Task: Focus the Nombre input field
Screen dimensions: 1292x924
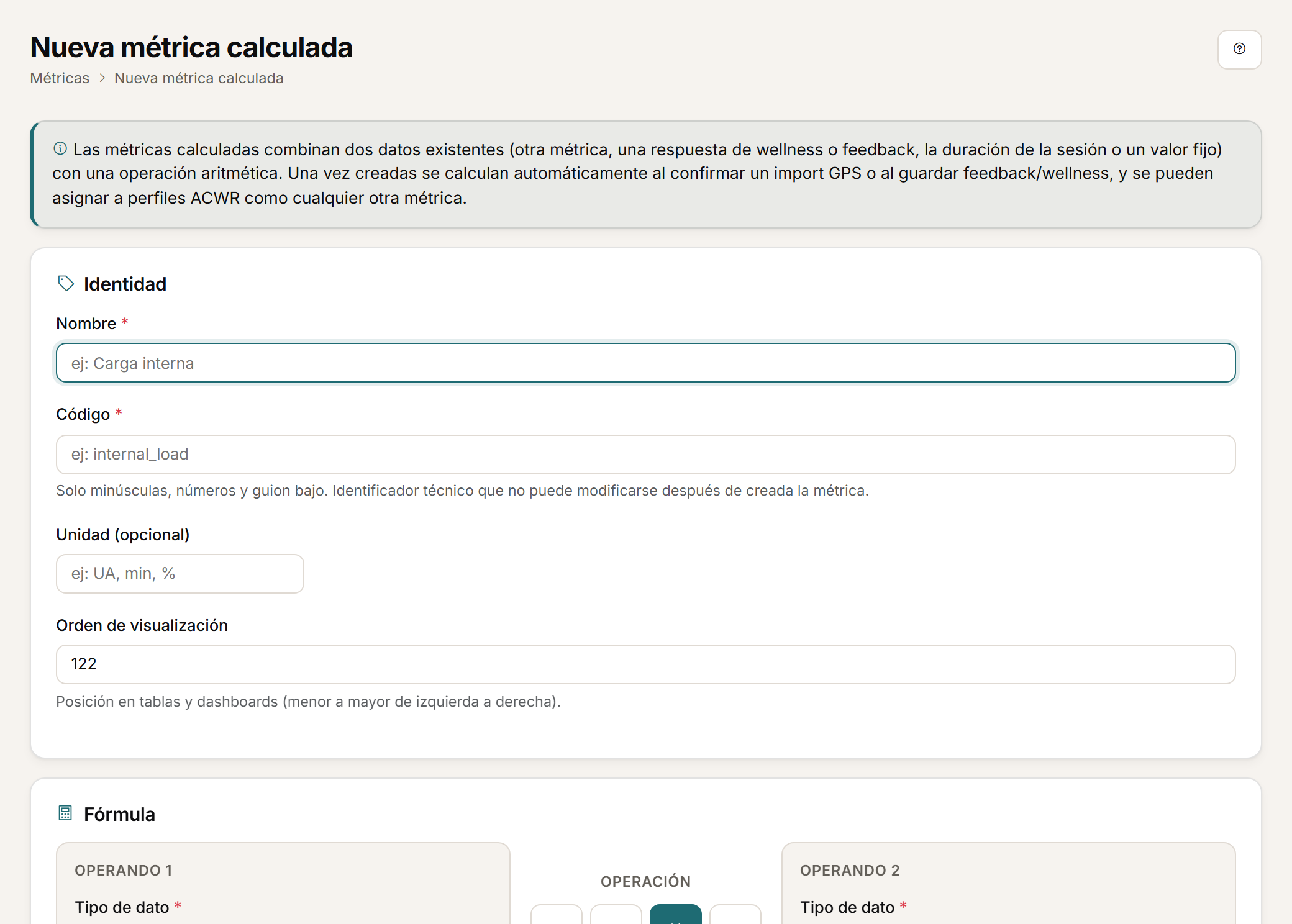Action: pos(645,363)
